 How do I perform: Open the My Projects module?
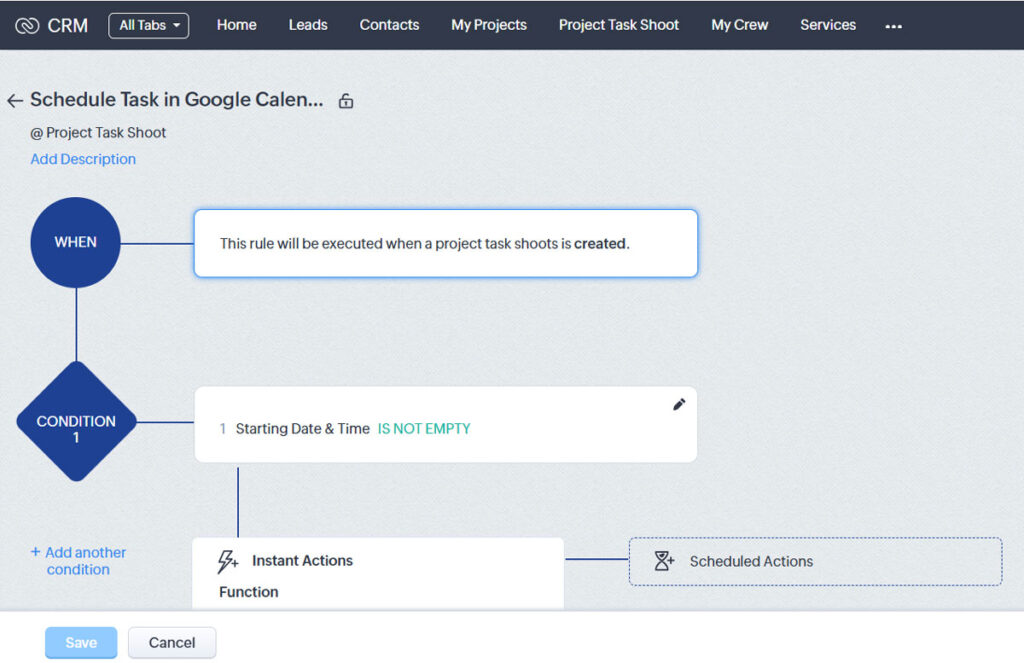point(488,25)
